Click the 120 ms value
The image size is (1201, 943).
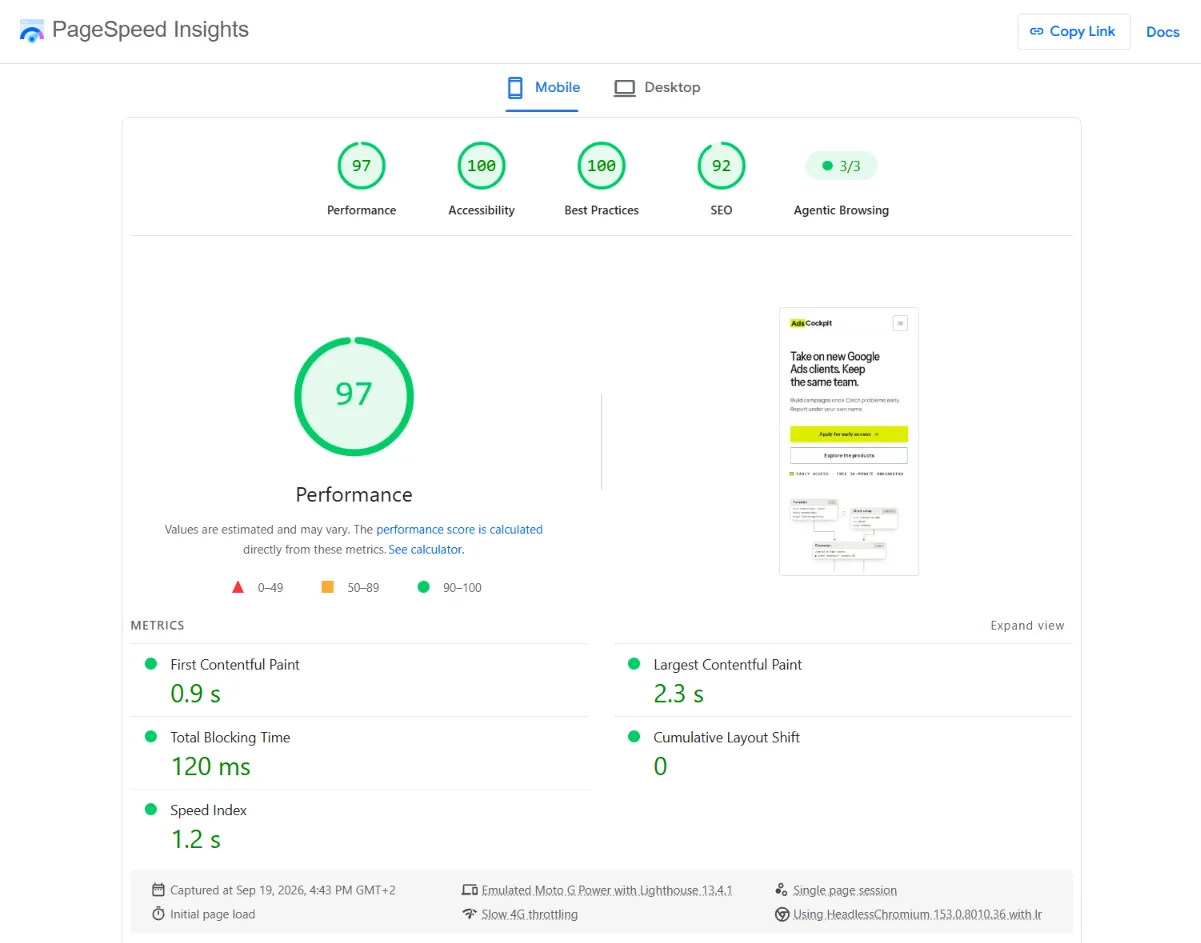211,766
